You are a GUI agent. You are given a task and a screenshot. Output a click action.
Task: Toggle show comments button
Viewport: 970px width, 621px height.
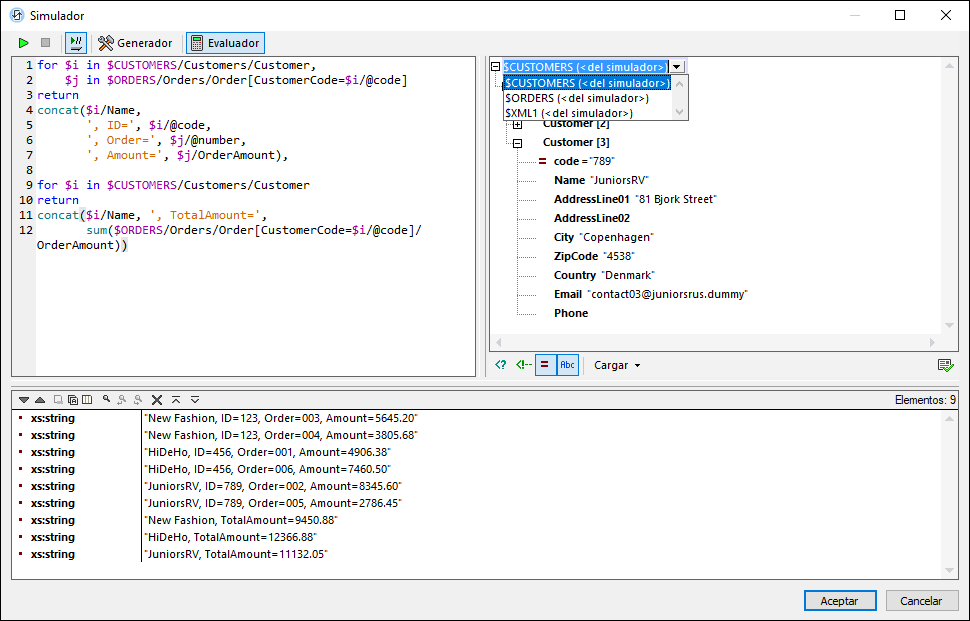click(x=523, y=365)
